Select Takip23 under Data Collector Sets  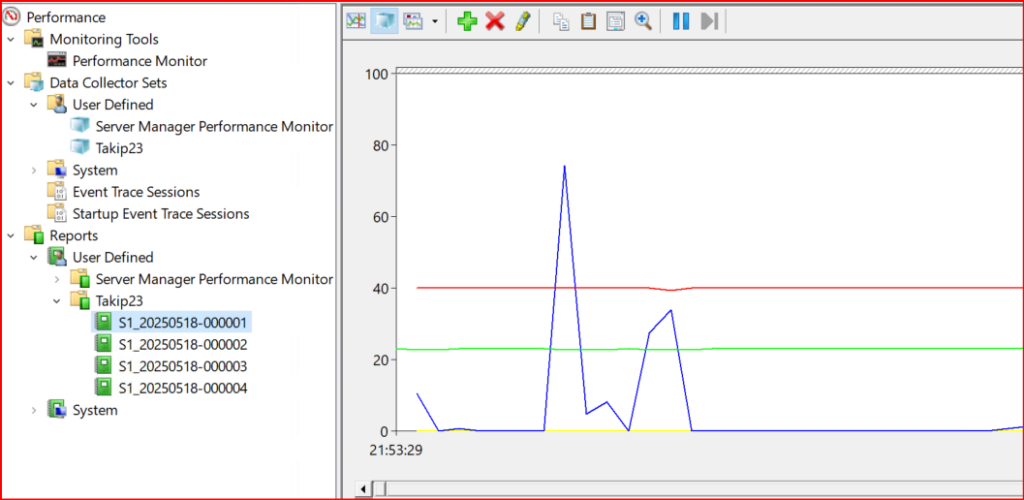119,148
